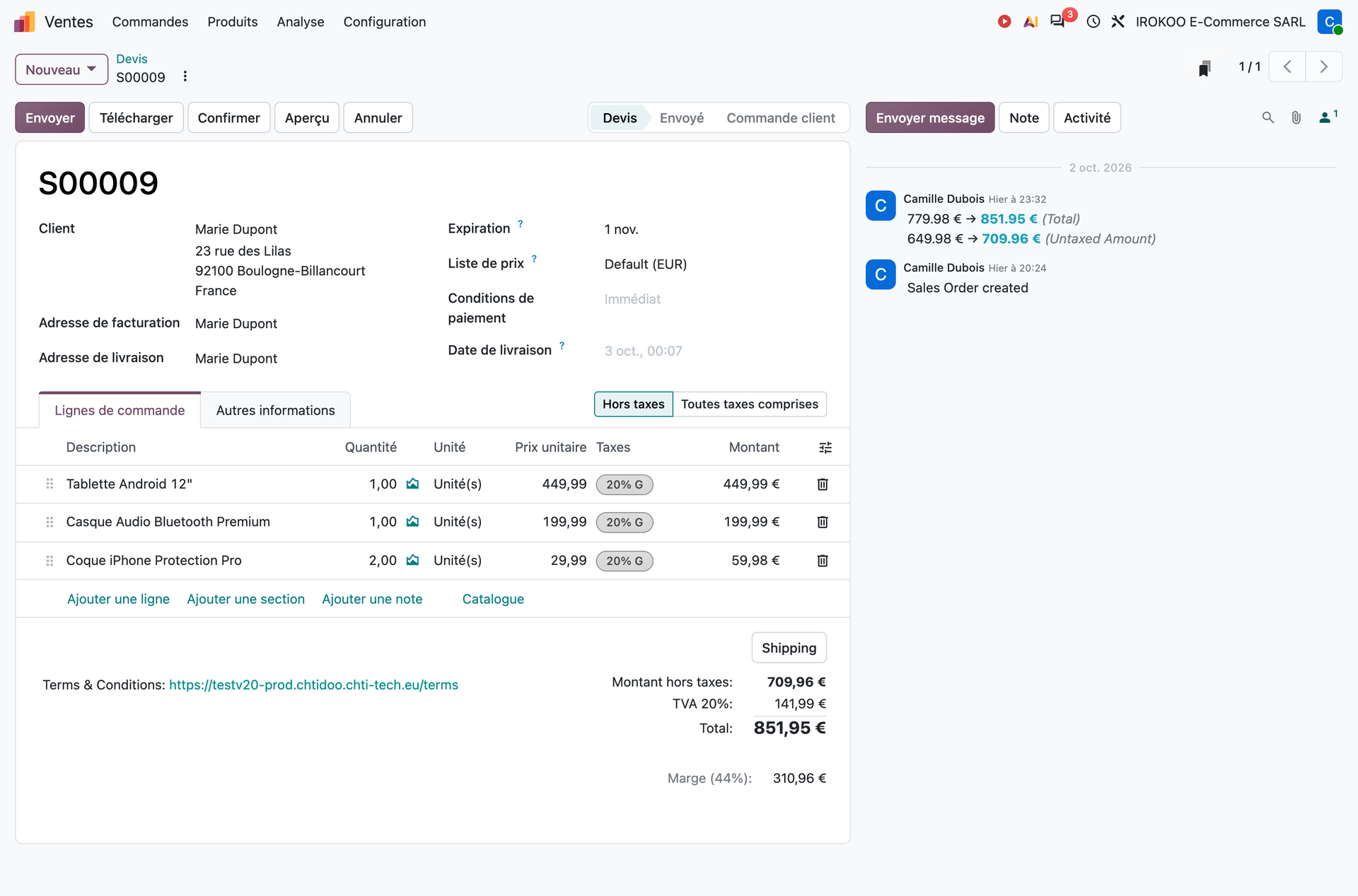The width and height of the screenshot is (1358, 896).
Task: Click Ajouter une ligne
Action: tap(118, 600)
